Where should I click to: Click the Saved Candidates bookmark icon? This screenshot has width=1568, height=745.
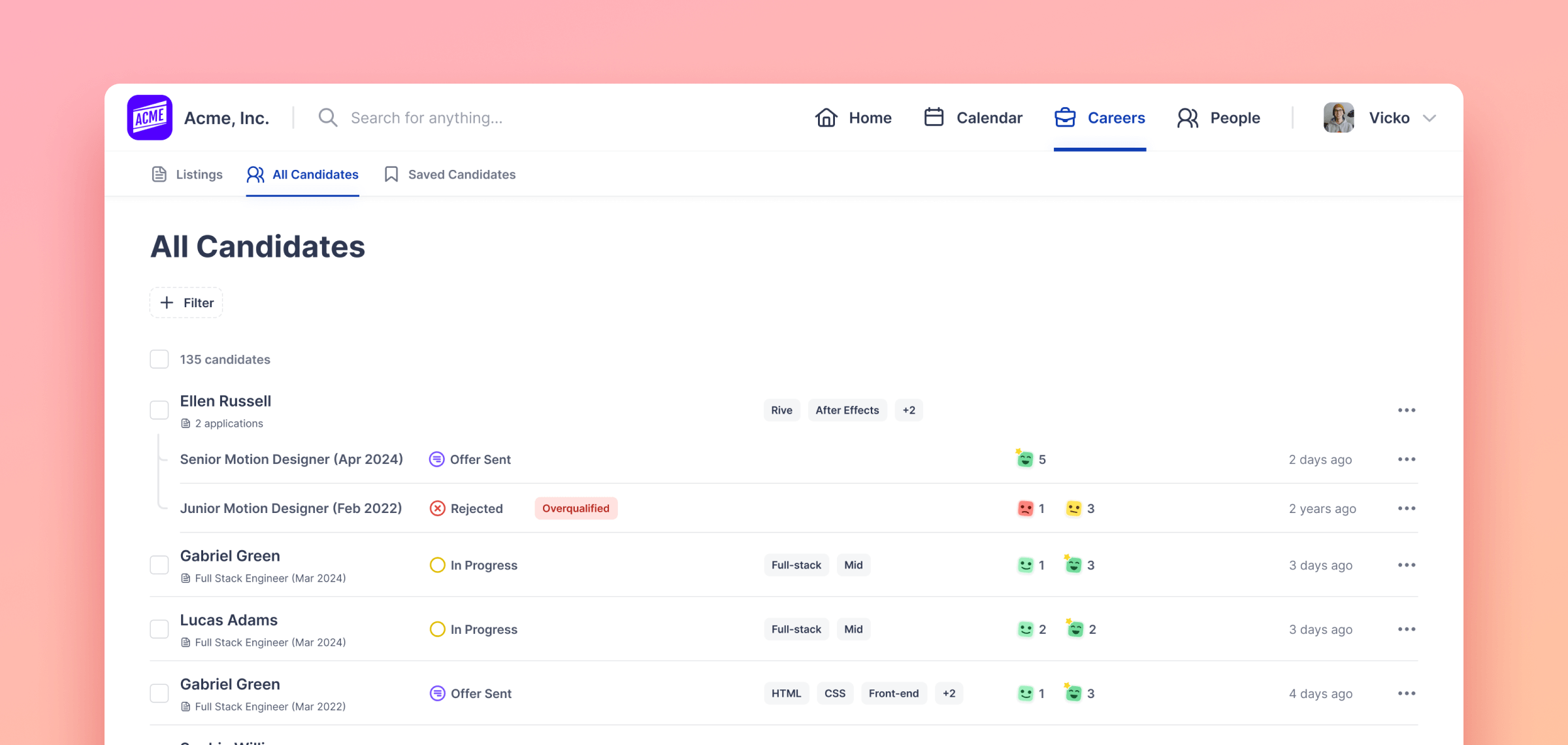(391, 174)
